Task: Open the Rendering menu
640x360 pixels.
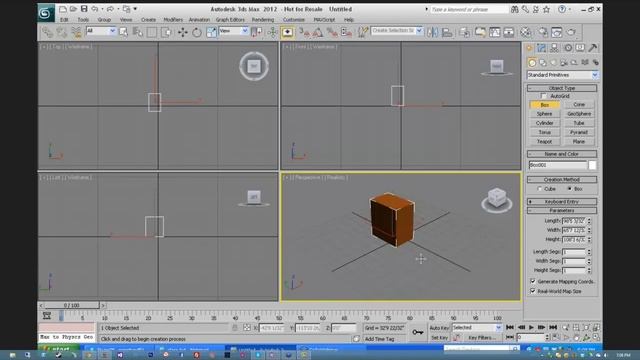Action: [x=263, y=20]
